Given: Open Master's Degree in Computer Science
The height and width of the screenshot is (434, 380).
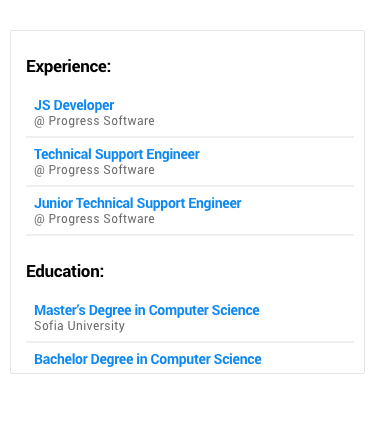Looking at the screenshot, I should [x=147, y=310].
